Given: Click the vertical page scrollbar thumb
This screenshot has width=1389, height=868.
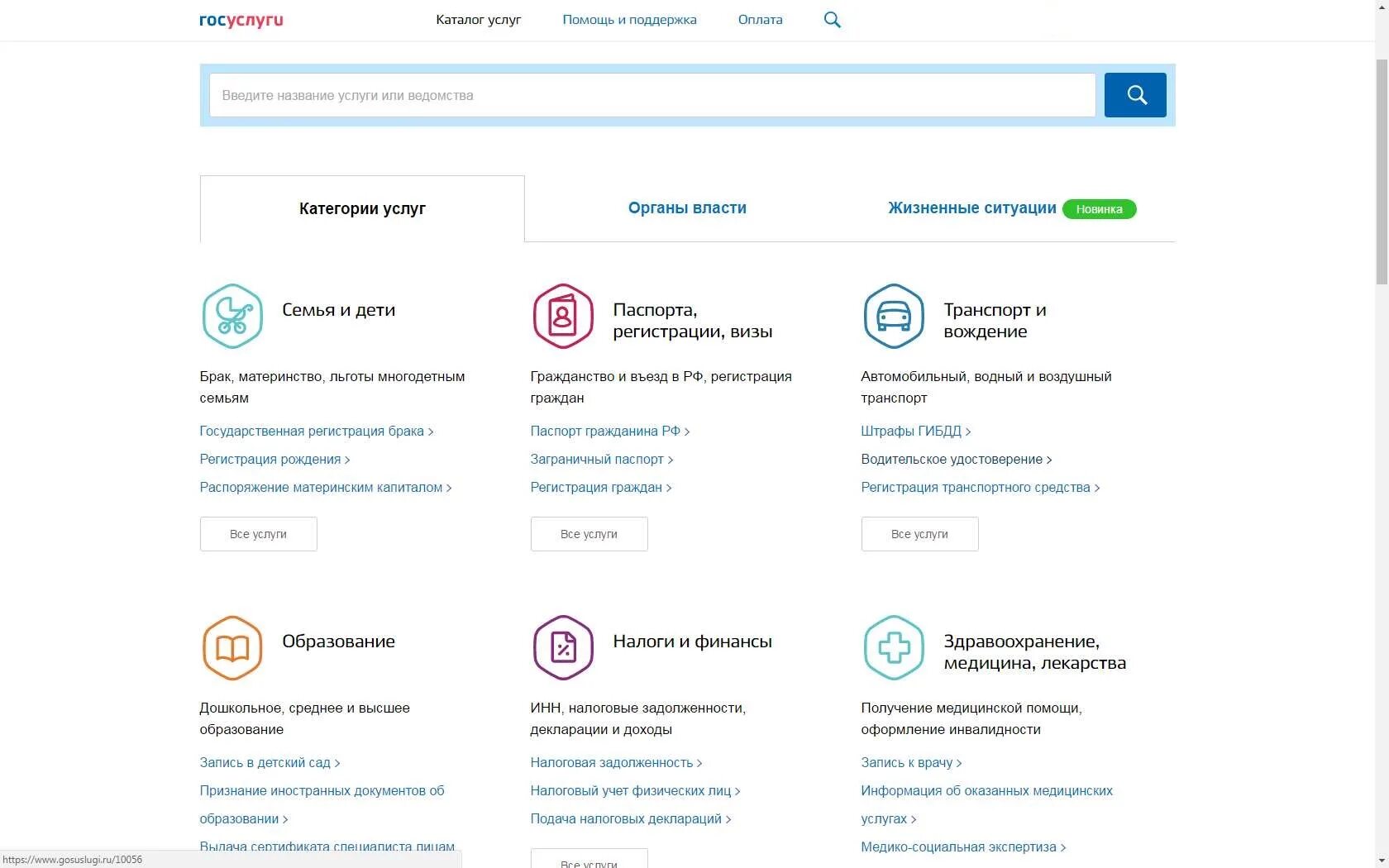Looking at the screenshot, I should point(1382,172).
